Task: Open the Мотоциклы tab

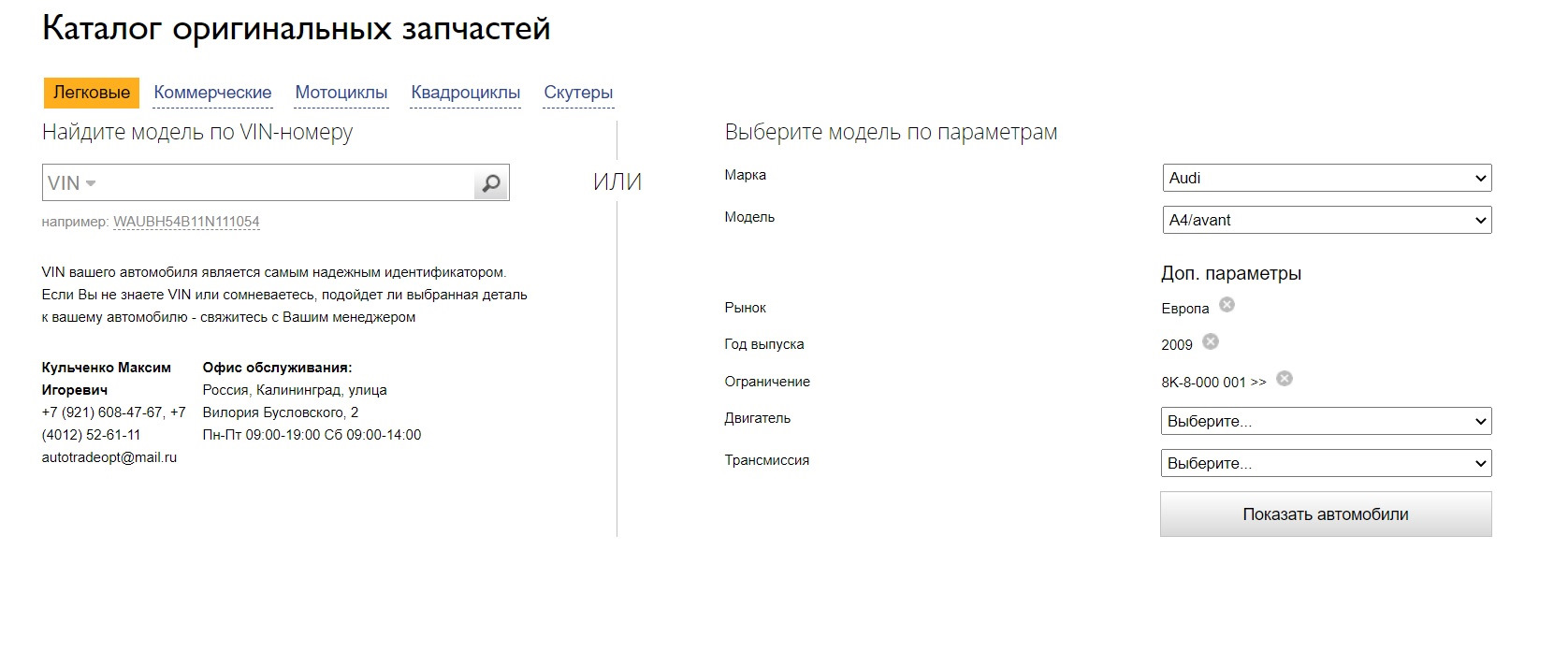Action: (x=341, y=93)
